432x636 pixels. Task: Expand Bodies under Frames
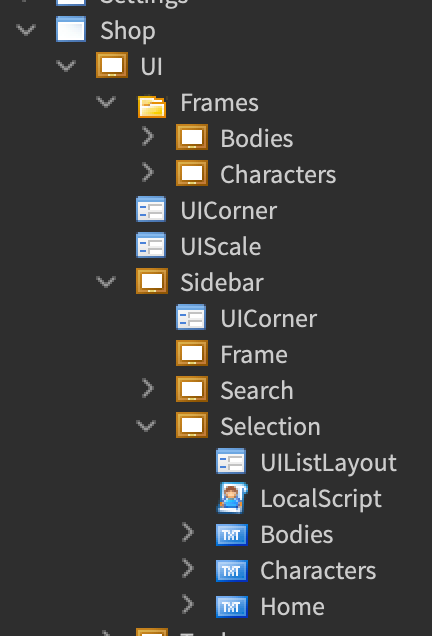point(148,137)
